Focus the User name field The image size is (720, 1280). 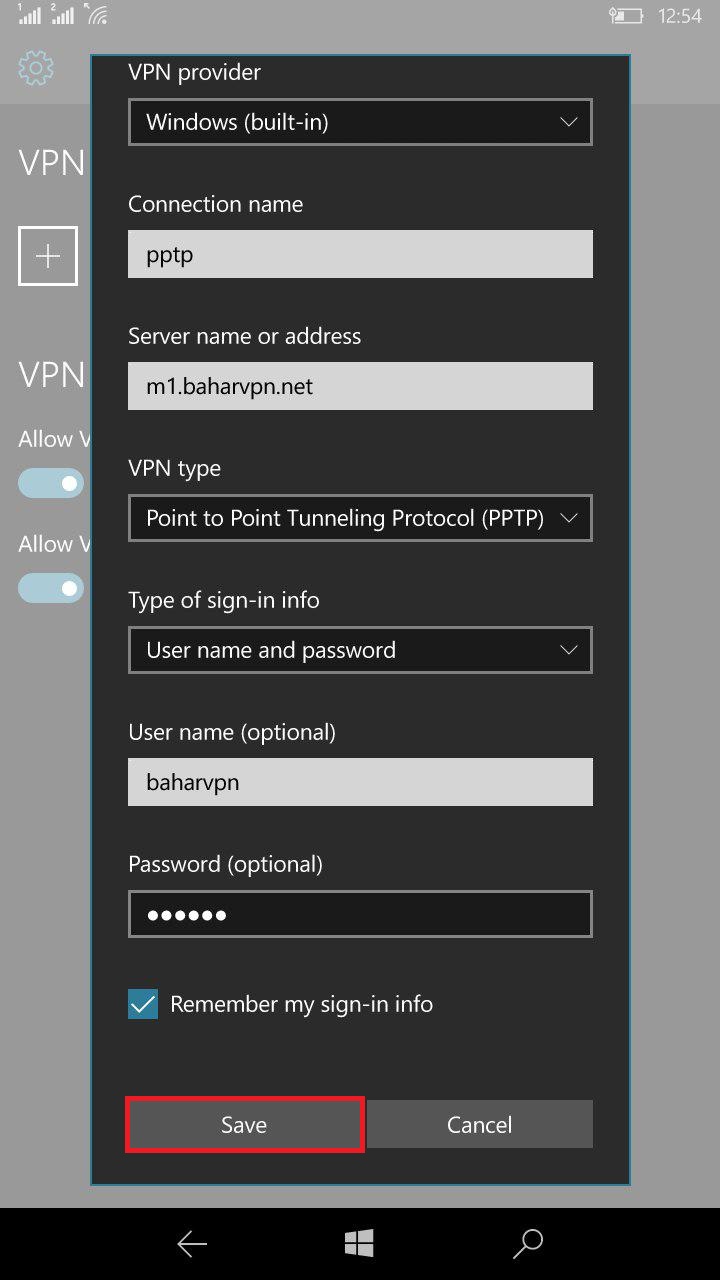360,782
